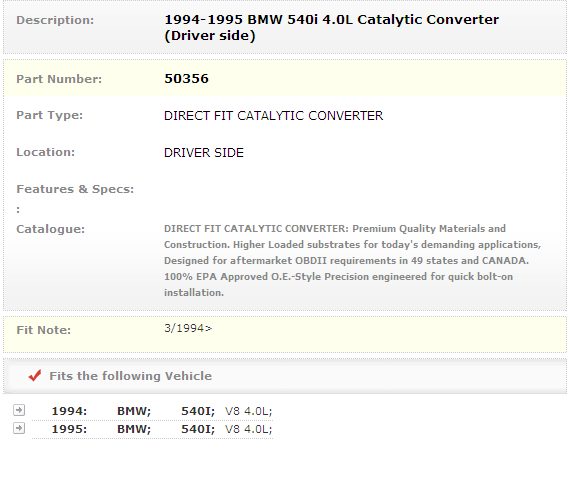This screenshot has height=498, width=570.
Task: Click V8 4.0L engine in 1995 row
Action: tap(249, 429)
